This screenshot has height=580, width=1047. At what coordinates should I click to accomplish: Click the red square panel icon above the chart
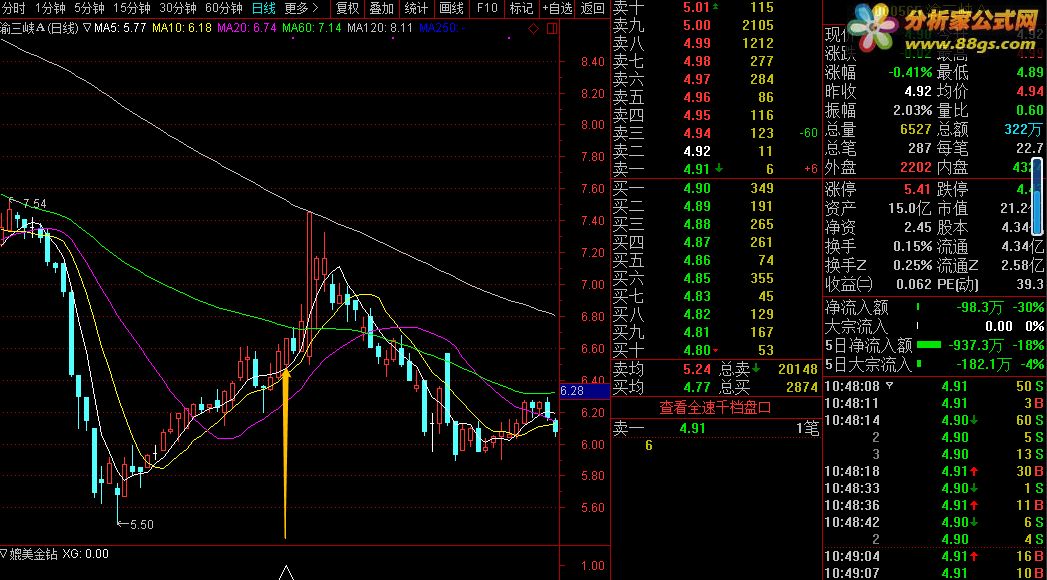tap(552, 29)
